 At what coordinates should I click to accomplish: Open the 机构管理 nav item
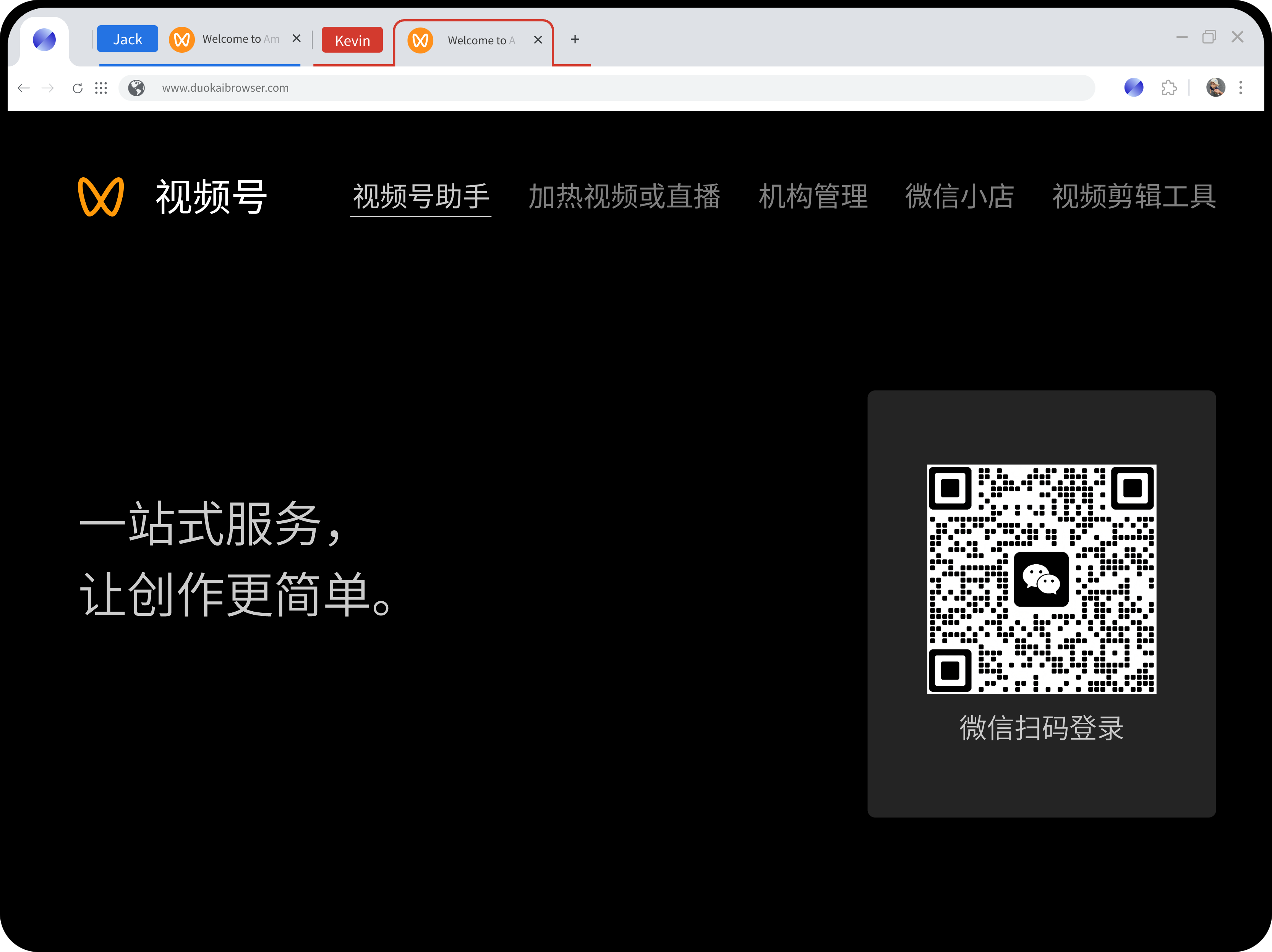coord(813,197)
